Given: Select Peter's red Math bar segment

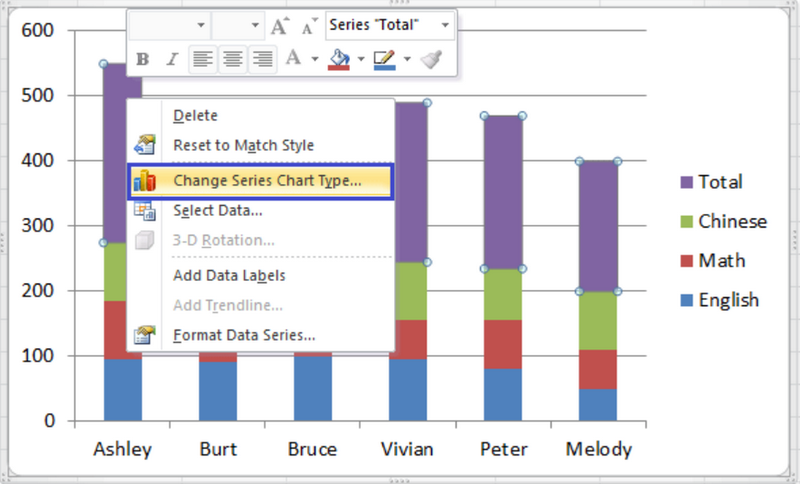Looking at the screenshot, I should coord(503,344).
